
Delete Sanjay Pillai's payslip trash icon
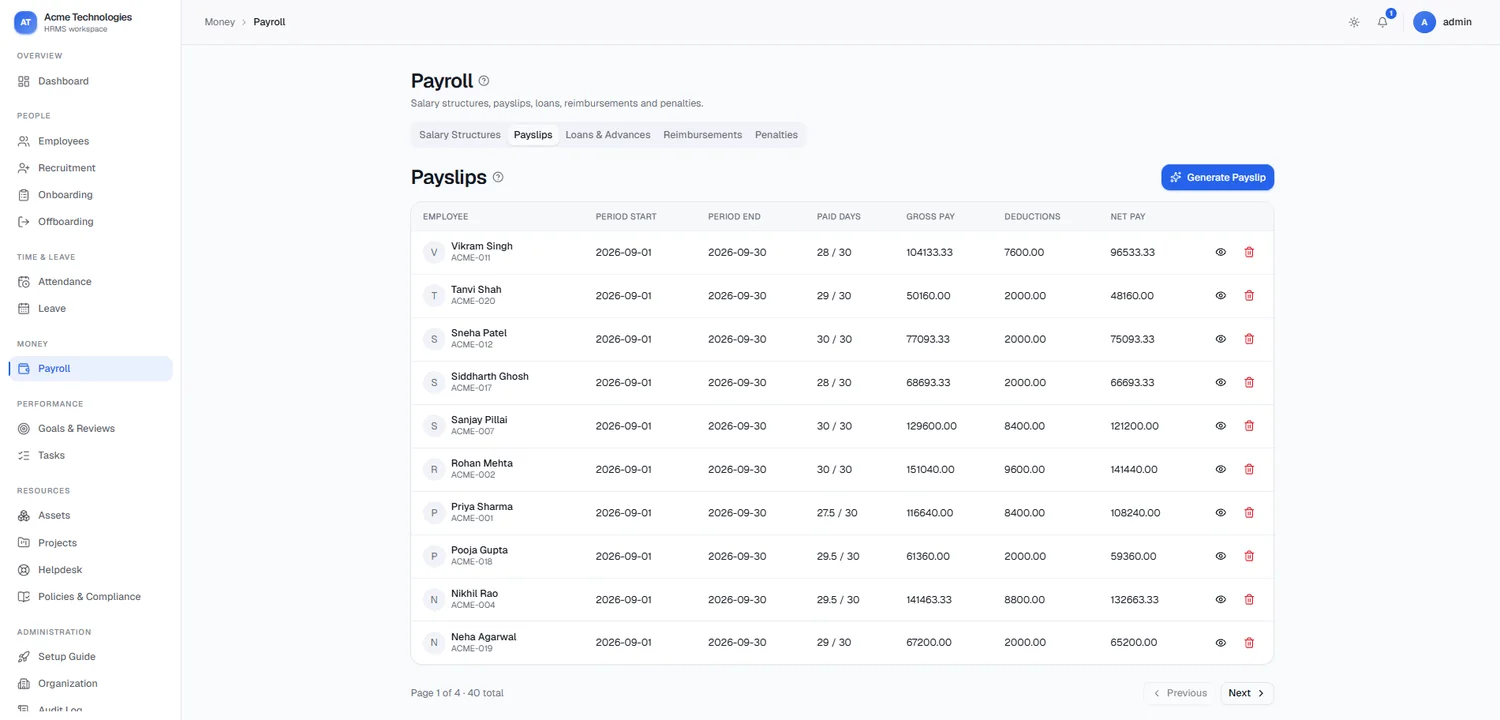[1249, 426]
